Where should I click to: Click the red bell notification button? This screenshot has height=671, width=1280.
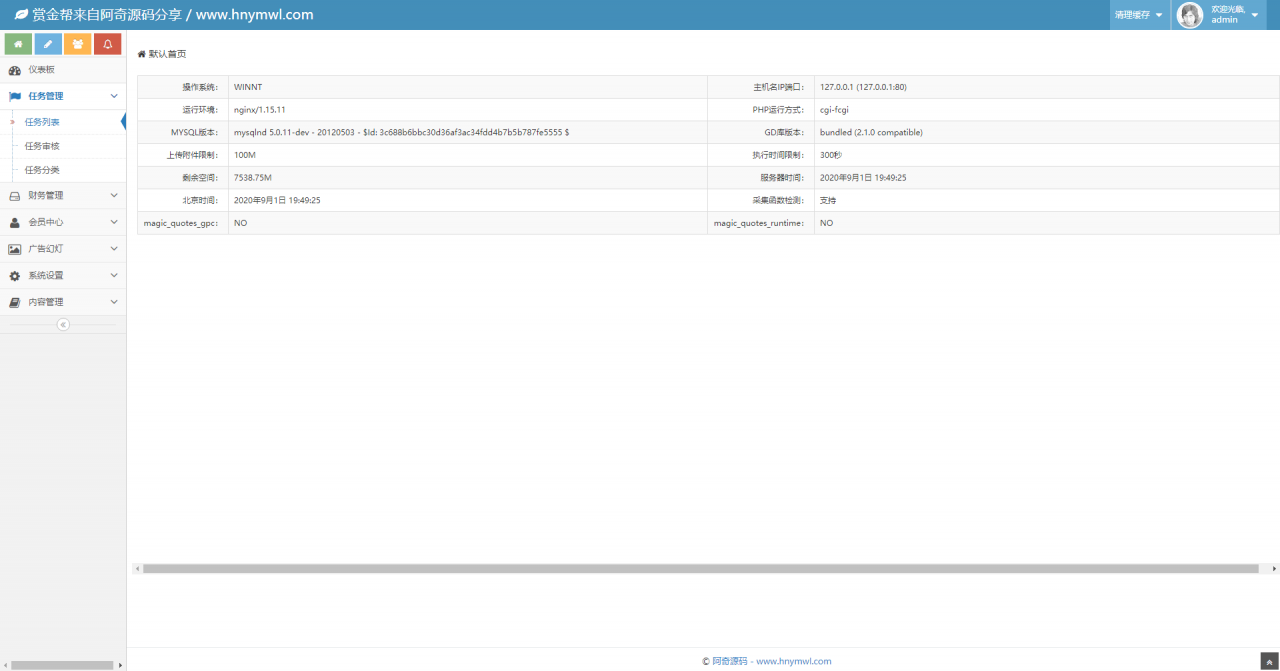tap(107, 44)
